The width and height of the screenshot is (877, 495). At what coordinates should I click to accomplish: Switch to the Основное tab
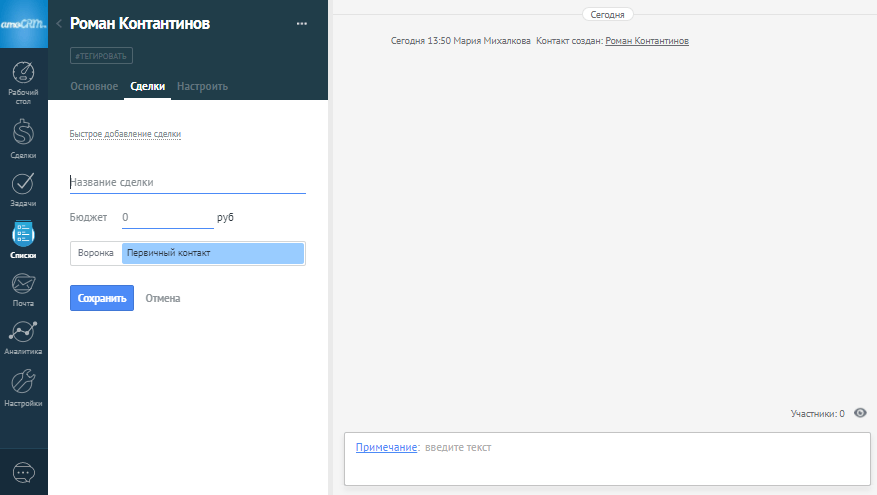[94, 86]
